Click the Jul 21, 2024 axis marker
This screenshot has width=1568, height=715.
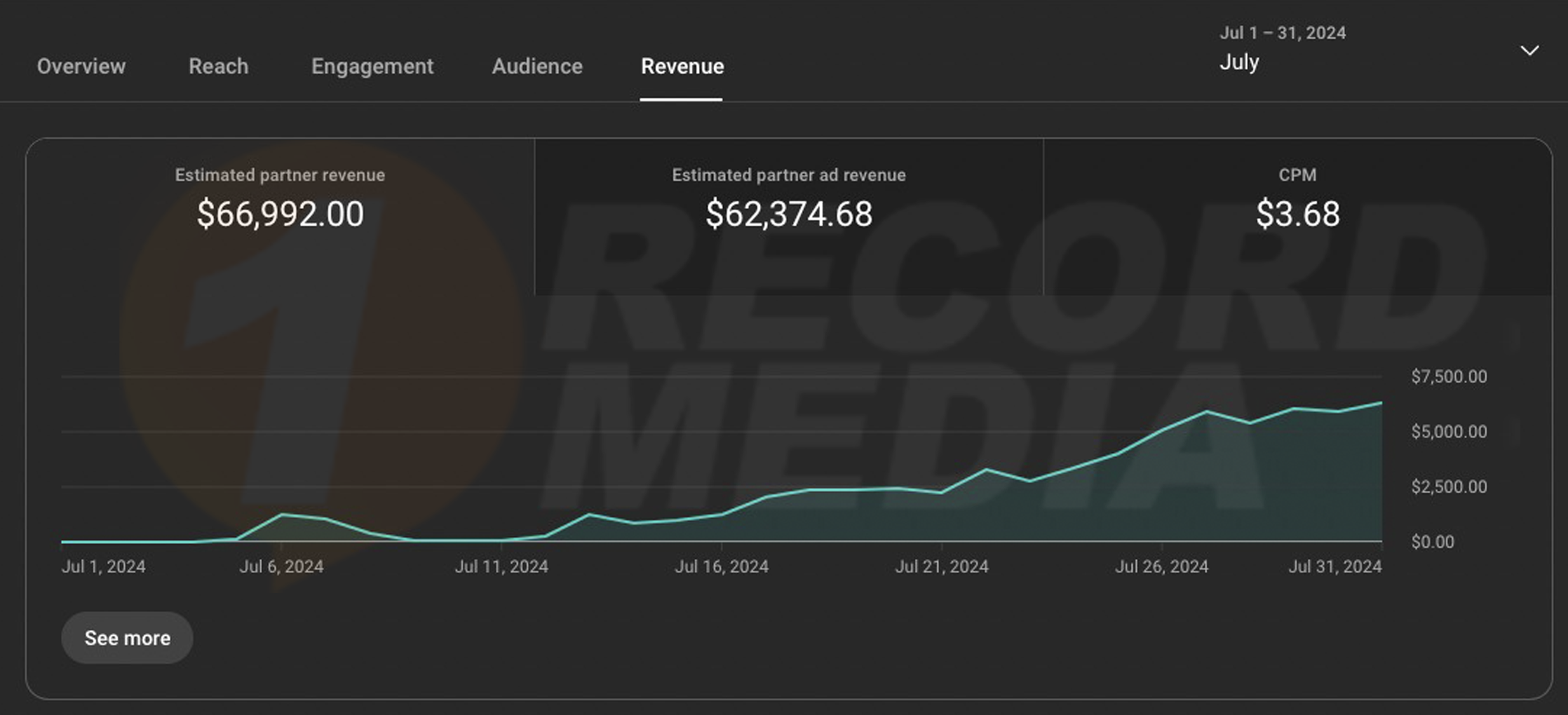coord(942,566)
